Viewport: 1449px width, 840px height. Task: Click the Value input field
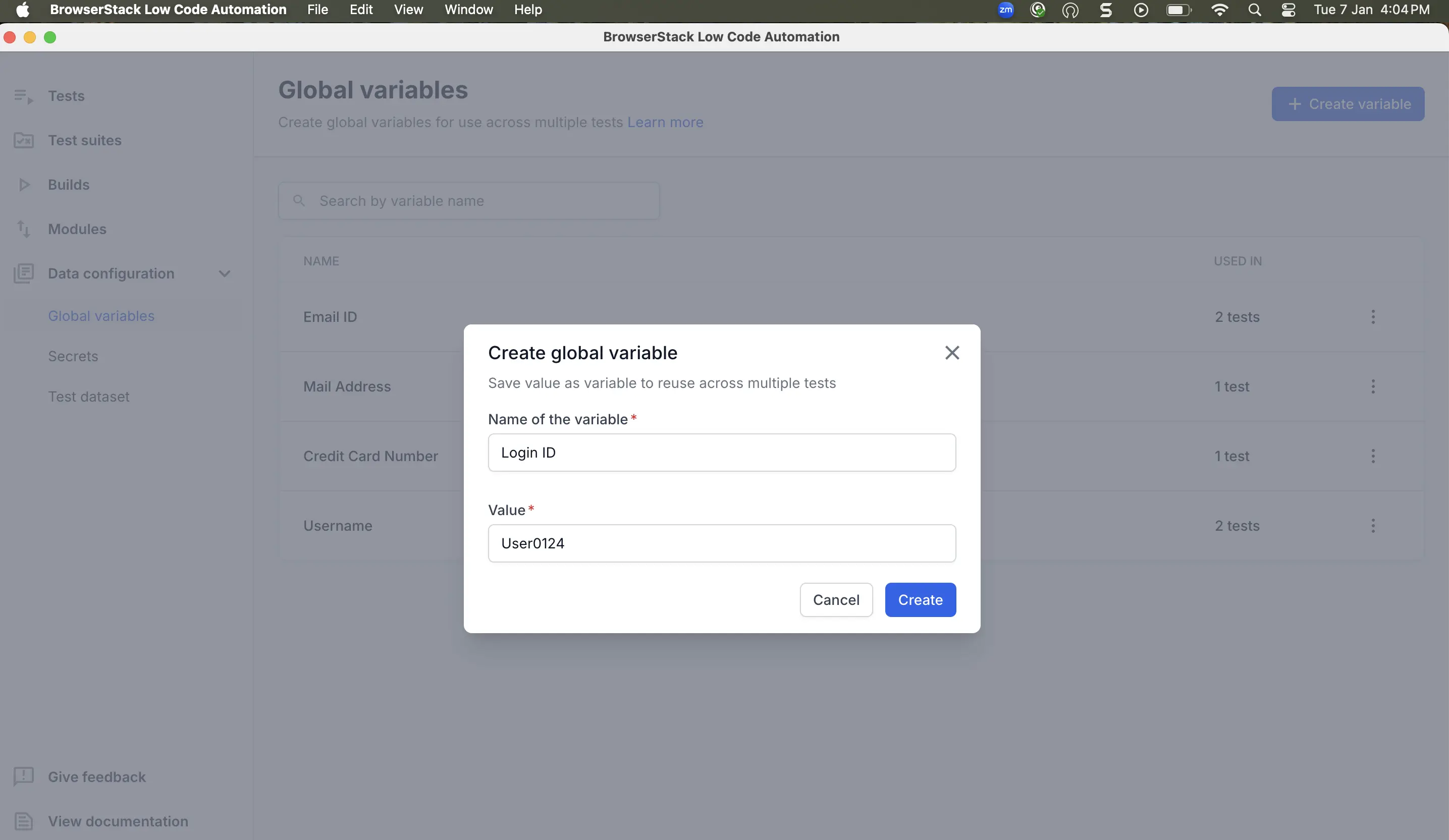[722, 543]
